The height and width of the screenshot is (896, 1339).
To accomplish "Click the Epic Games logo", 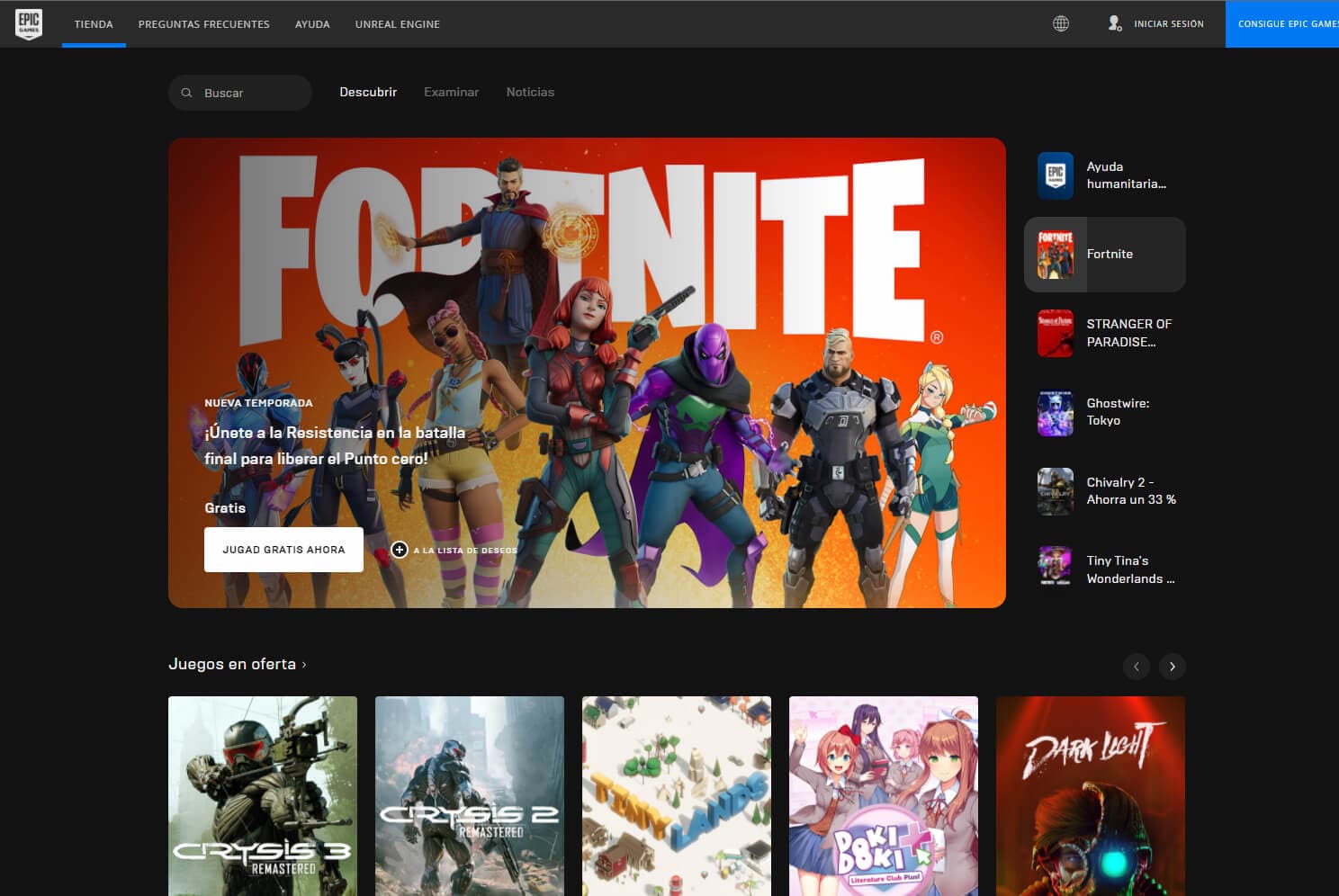I will tap(27, 23).
